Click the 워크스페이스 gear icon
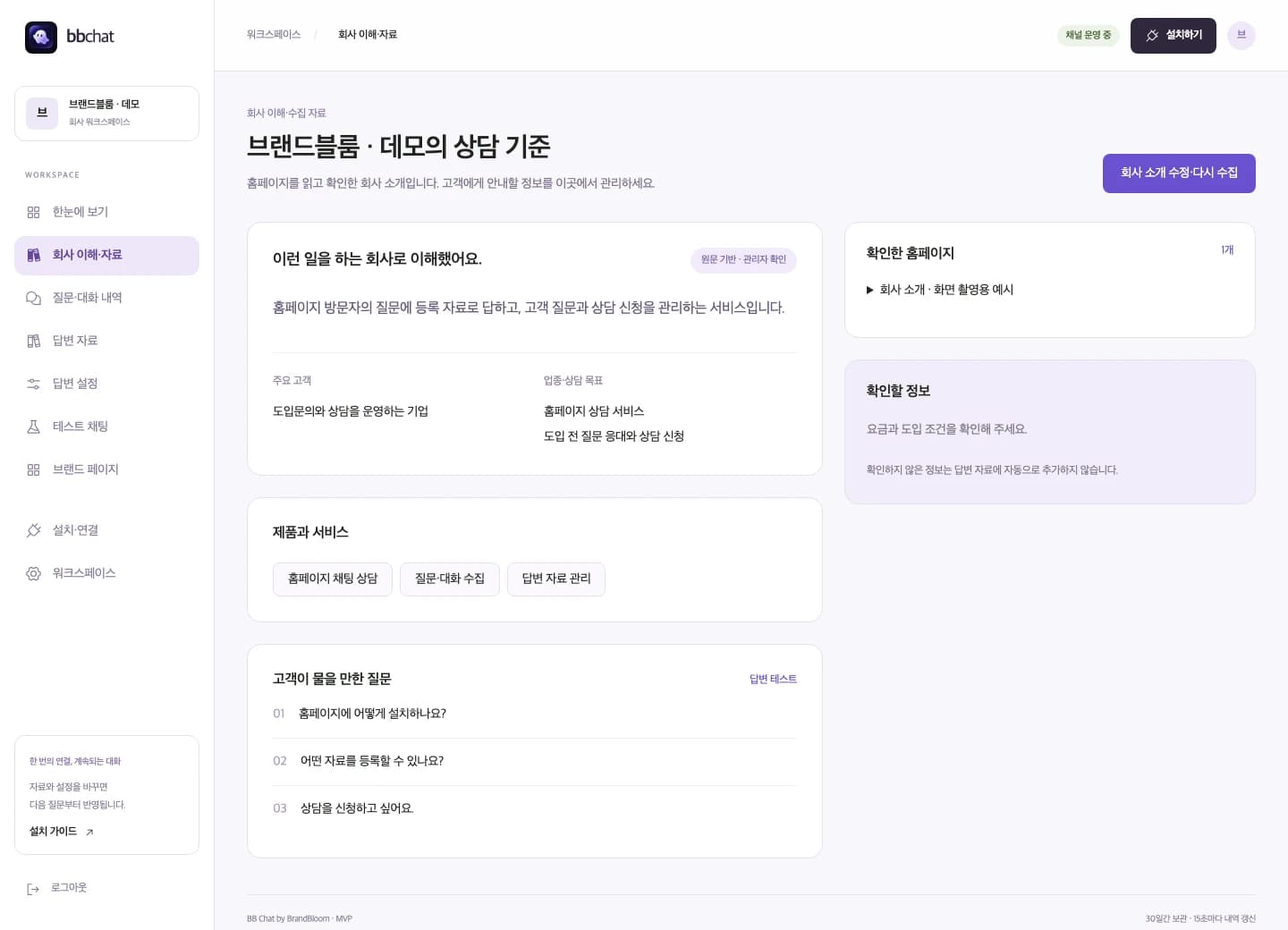The height and width of the screenshot is (930, 1288). click(x=33, y=573)
